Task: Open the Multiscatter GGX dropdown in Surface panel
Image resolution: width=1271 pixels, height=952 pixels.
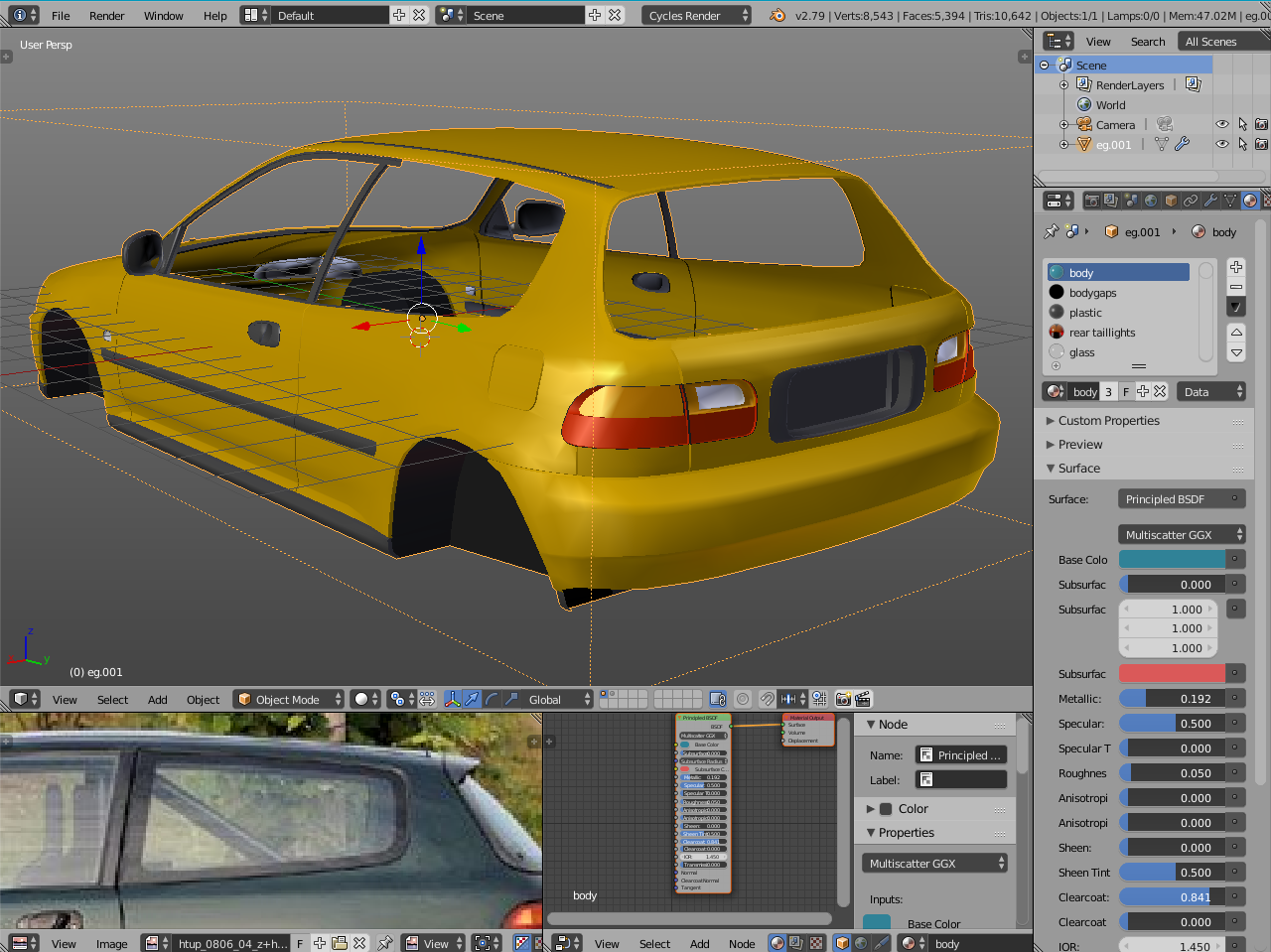Action: (1182, 534)
